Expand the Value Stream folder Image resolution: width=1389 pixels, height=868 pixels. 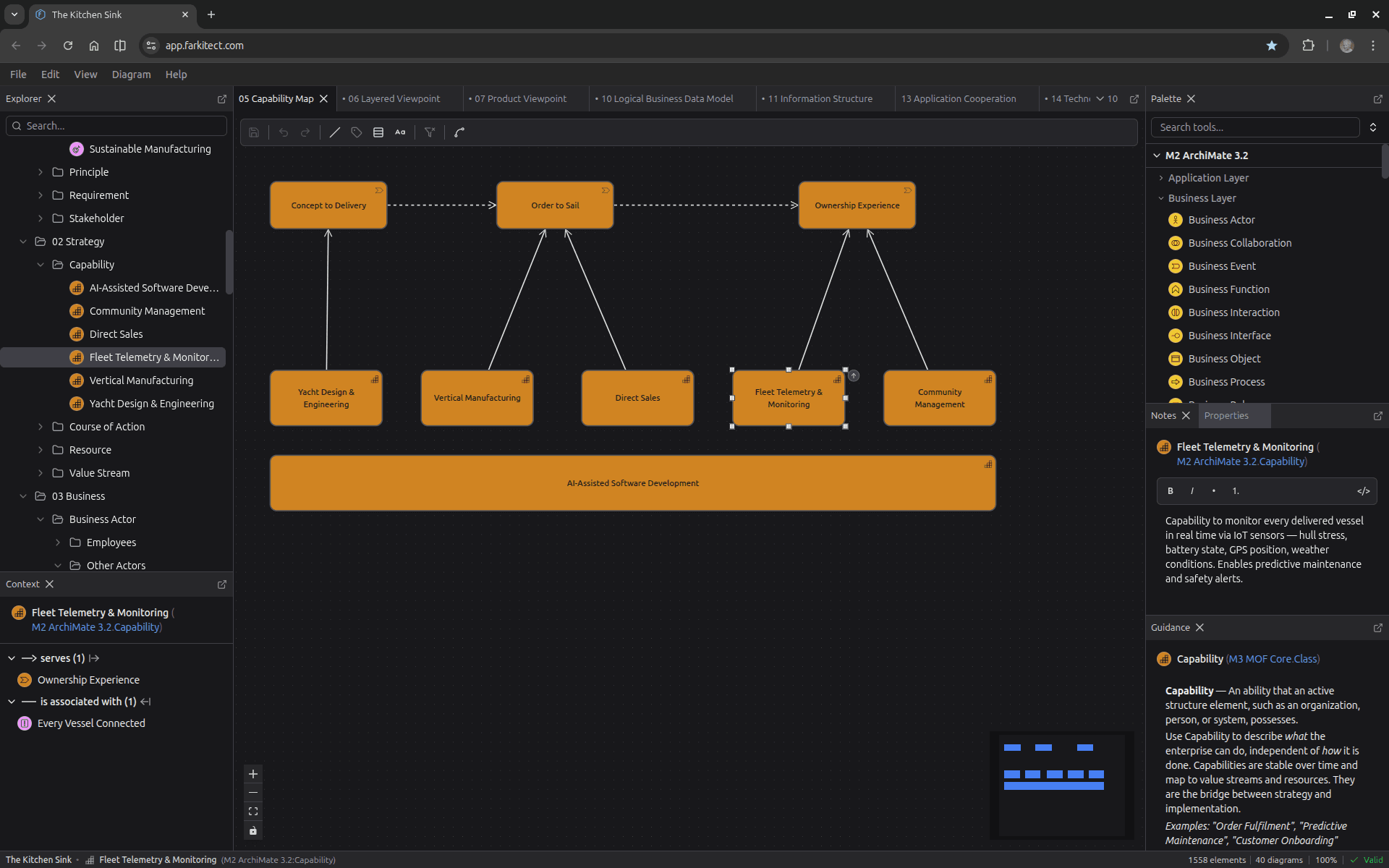[x=41, y=473]
